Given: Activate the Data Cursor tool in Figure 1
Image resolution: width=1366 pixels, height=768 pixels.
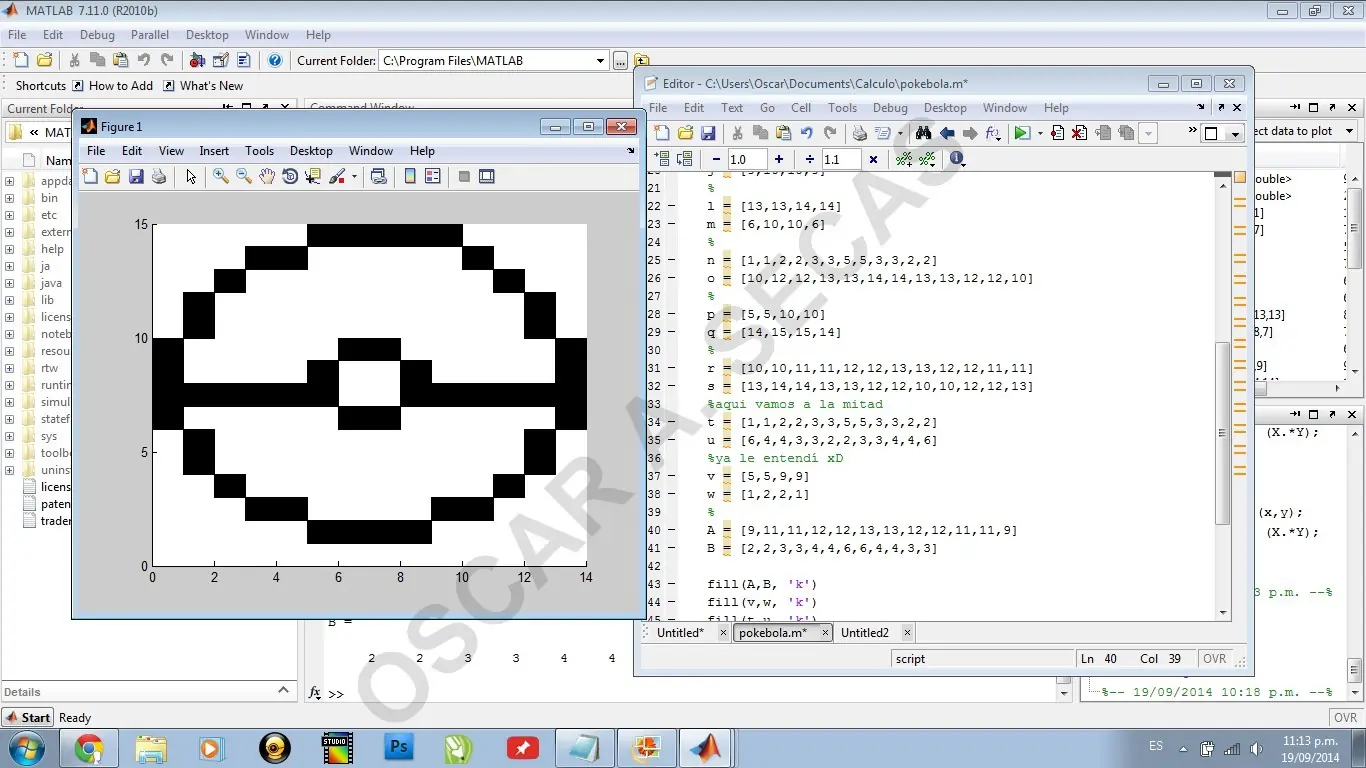Looking at the screenshot, I should coord(313,177).
